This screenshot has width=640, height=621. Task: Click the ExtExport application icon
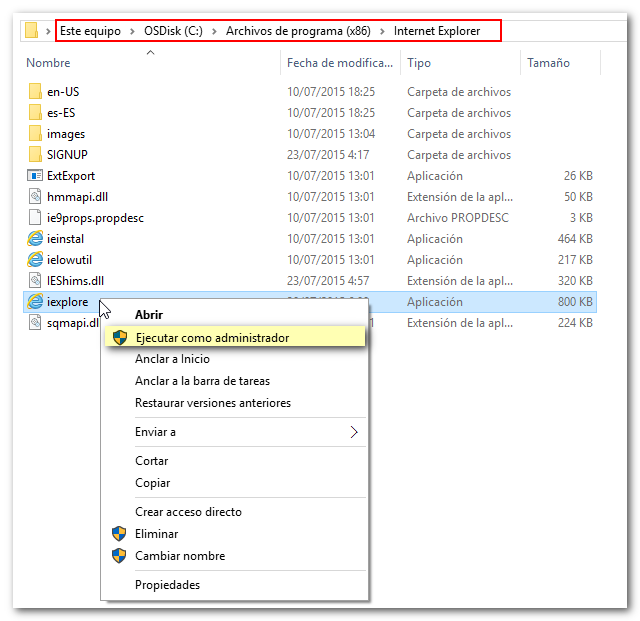35,176
